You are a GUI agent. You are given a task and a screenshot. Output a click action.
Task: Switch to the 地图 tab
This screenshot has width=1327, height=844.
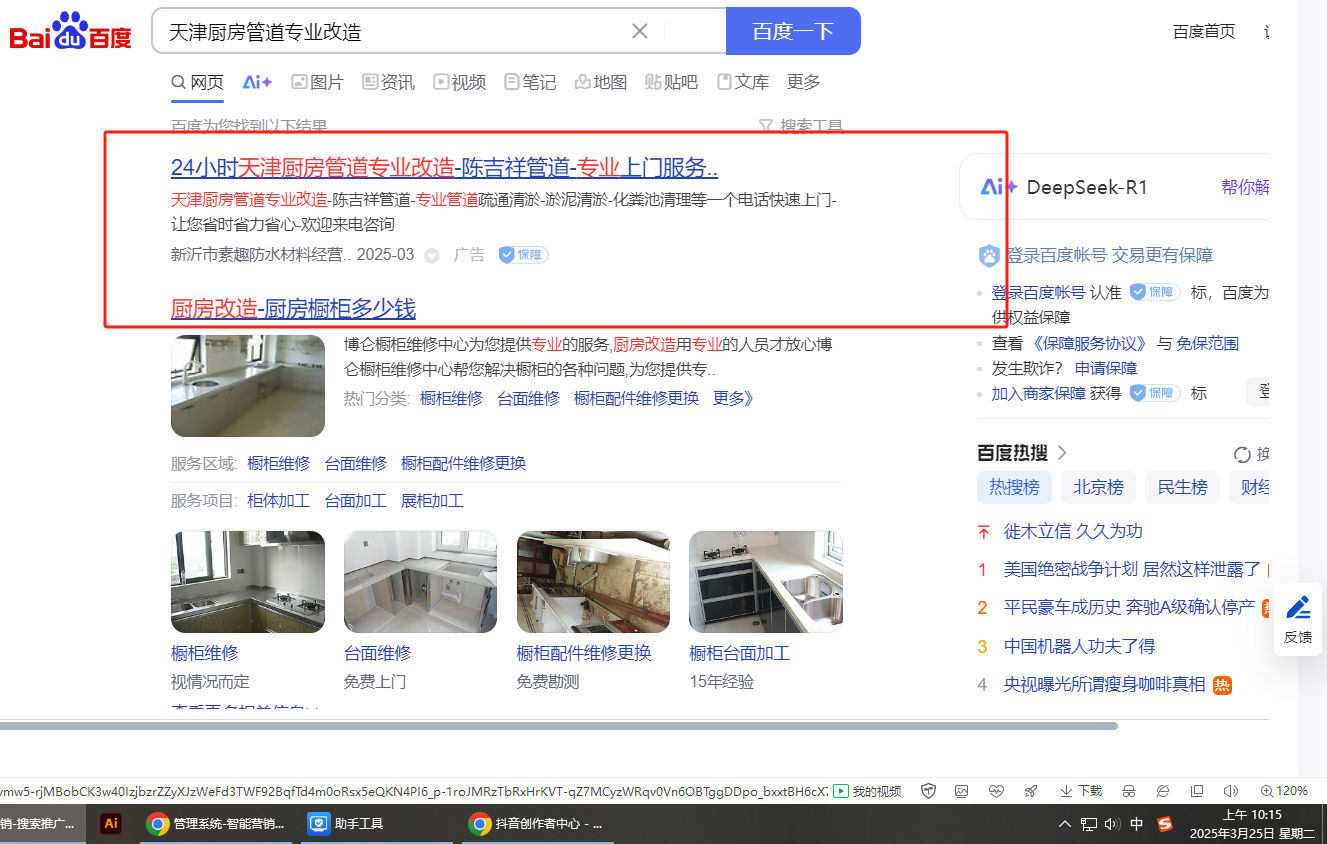[x=601, y=82]
